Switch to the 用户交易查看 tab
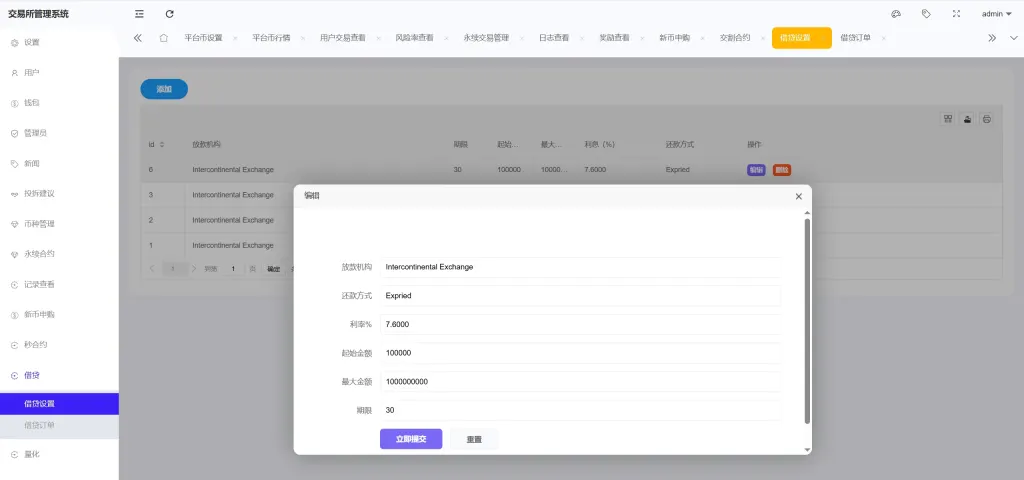 [343, 38]
